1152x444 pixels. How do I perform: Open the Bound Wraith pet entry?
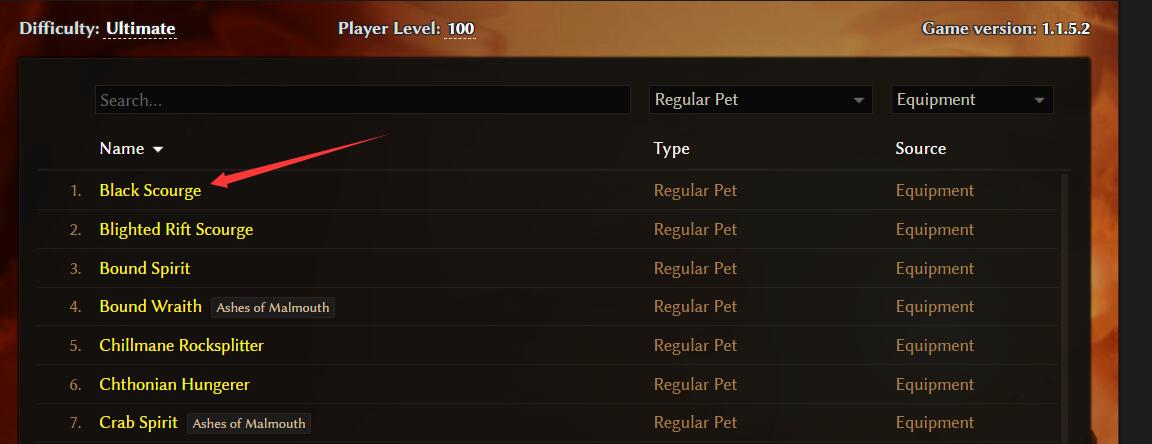(x=151, y=307)
